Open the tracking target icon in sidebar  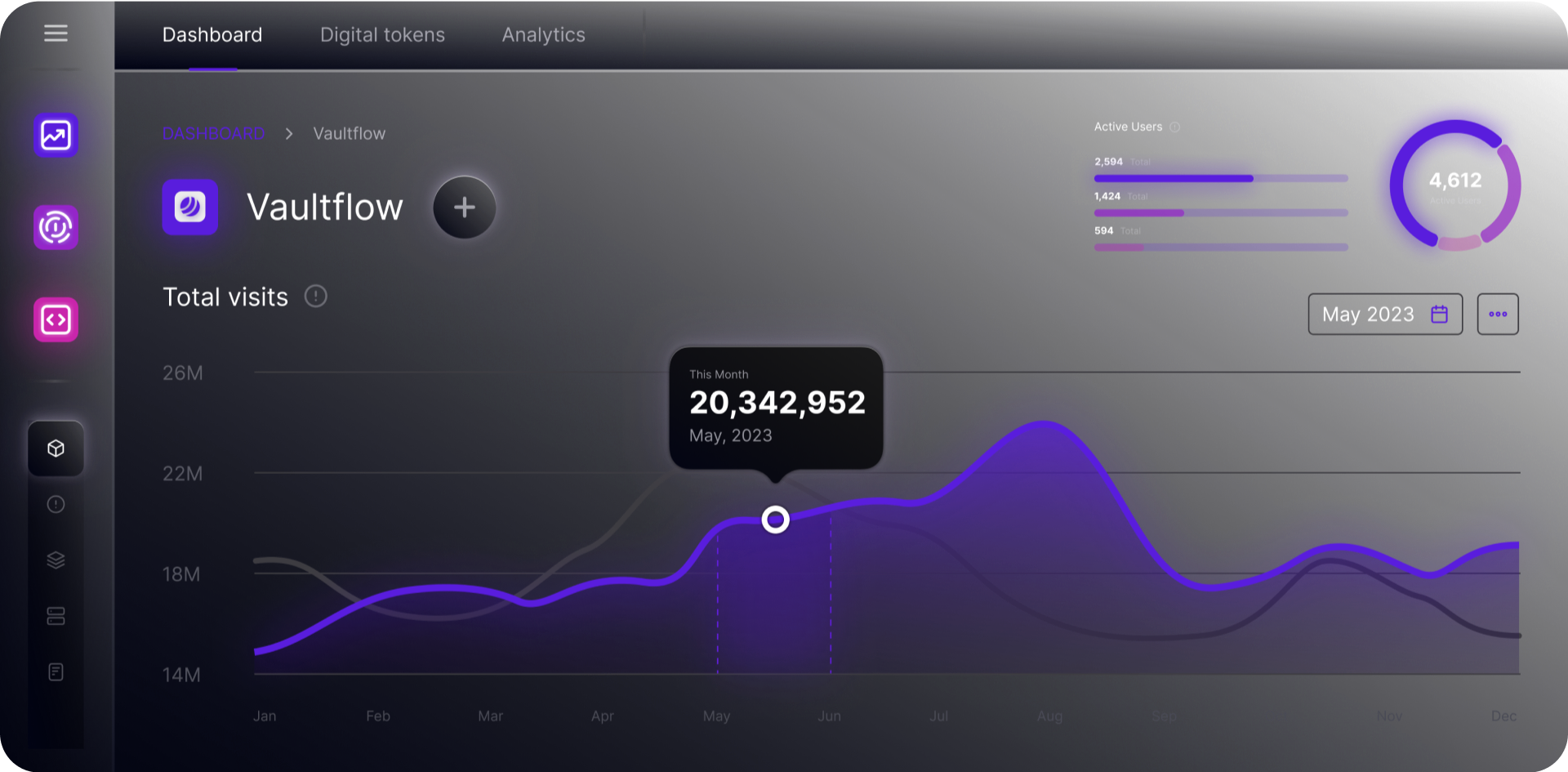(x=55, y=227)
